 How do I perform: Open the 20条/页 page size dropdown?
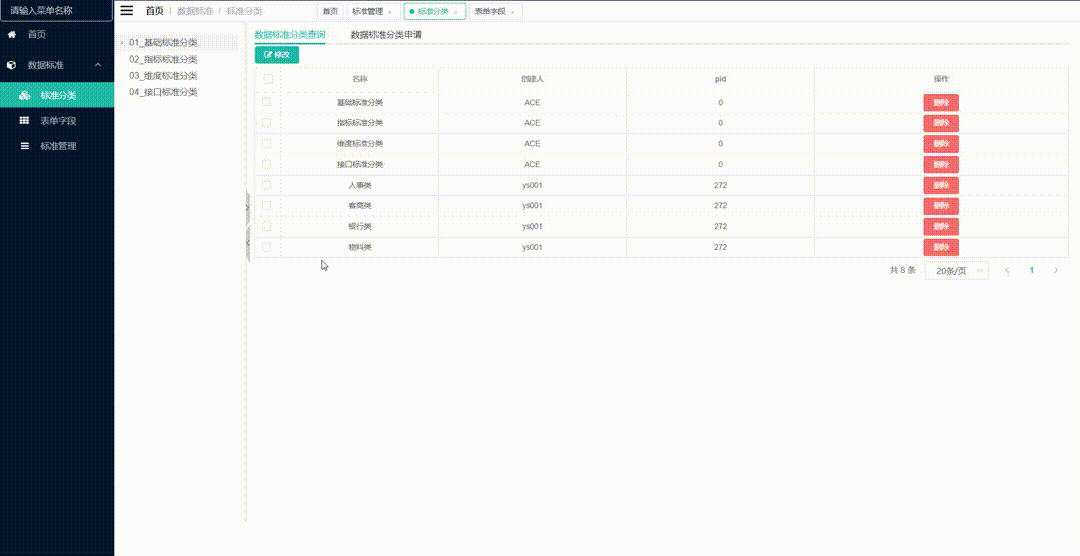(x=956, y=271)
